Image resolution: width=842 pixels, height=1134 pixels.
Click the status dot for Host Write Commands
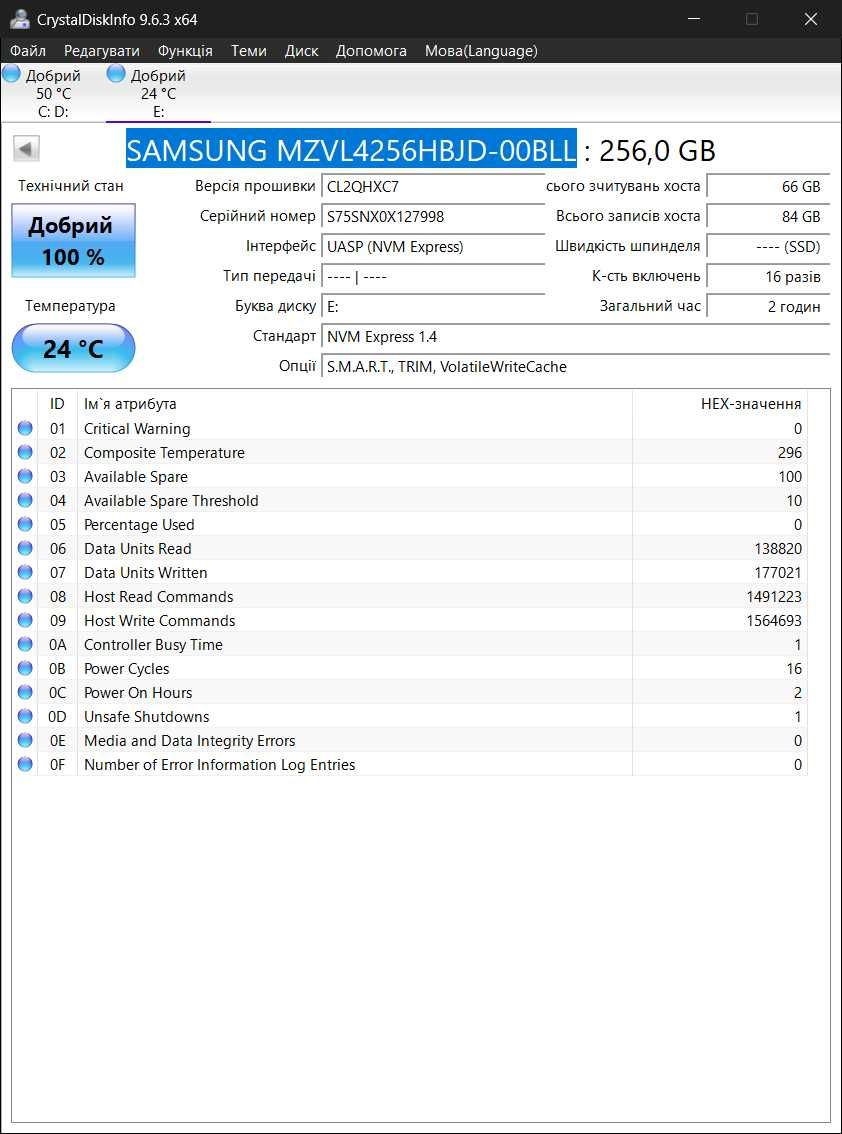(x=25, y=620)
